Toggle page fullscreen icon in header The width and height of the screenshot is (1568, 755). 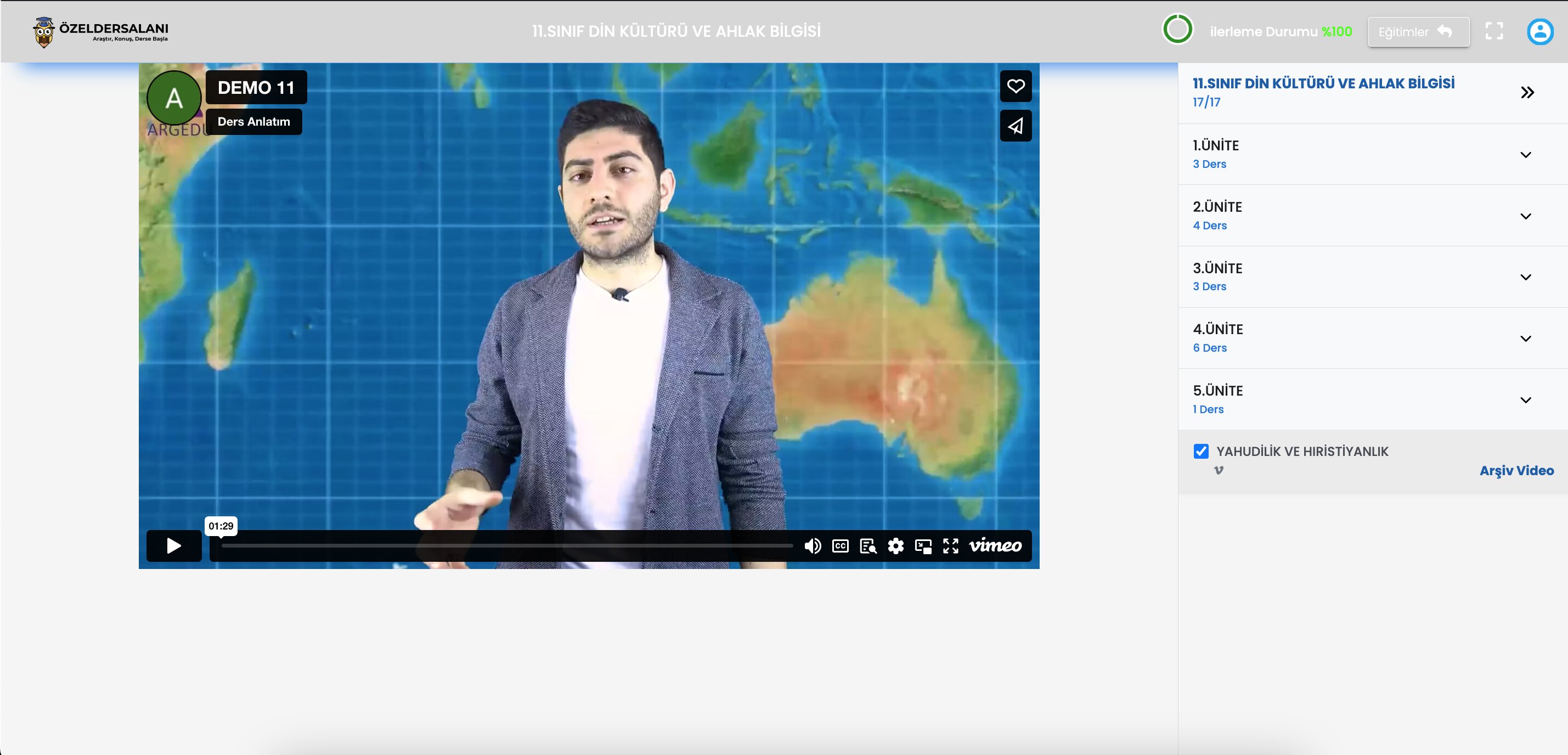point(1494,32)
